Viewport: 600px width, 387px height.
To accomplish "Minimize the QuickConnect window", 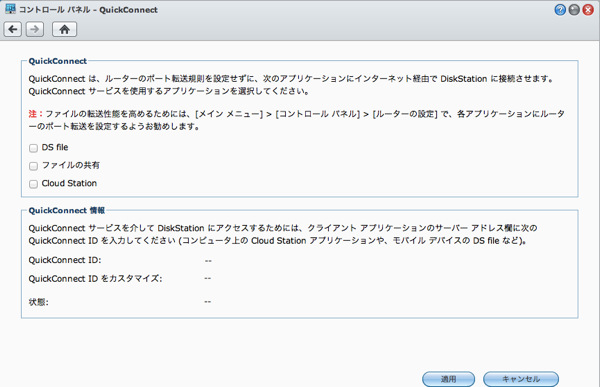I will 574,10.
